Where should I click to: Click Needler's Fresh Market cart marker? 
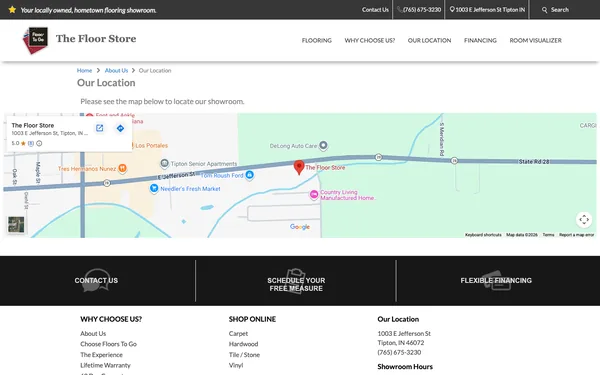(x=154, y=188)
